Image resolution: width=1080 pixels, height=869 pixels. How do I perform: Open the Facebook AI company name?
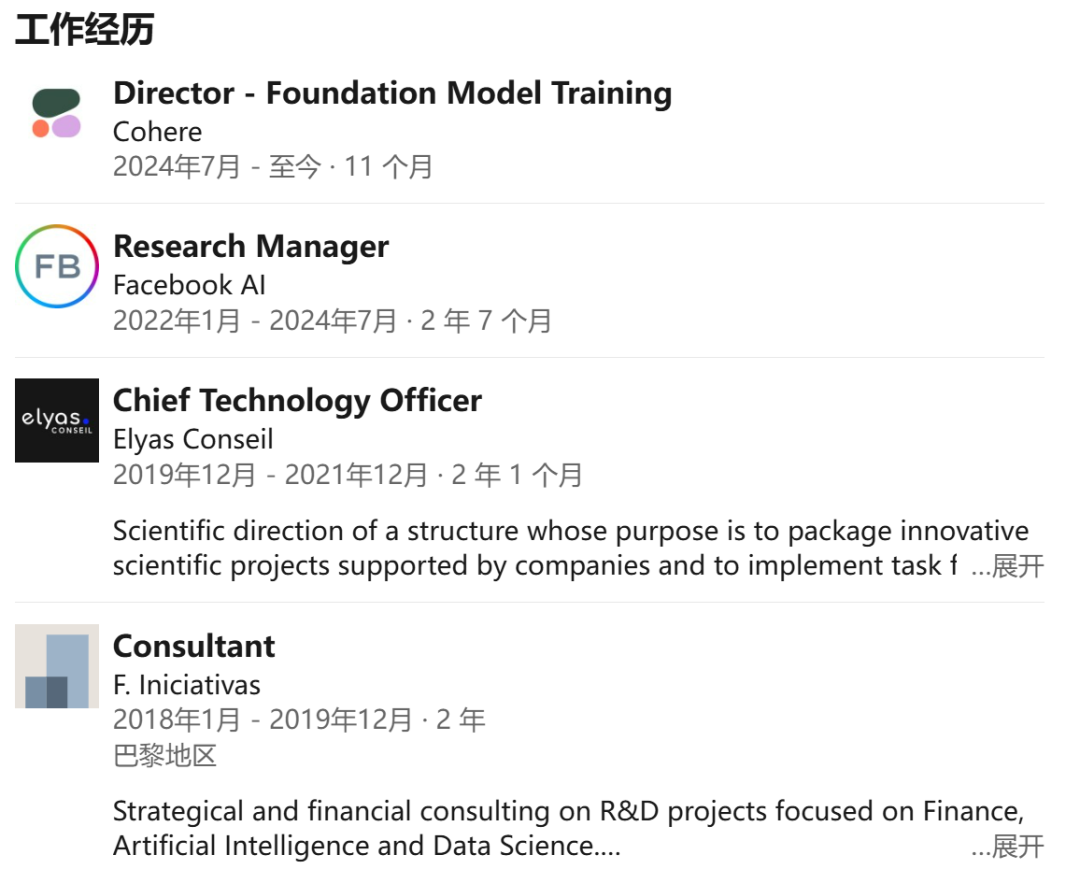(x=189, y=285)
